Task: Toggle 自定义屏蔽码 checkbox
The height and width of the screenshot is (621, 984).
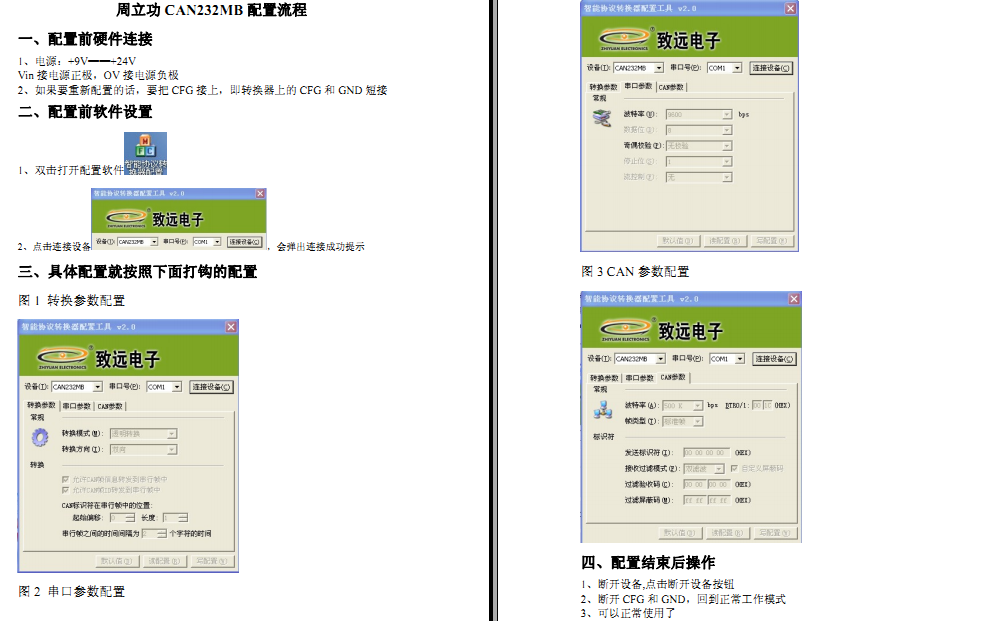Action: (734, 468)
